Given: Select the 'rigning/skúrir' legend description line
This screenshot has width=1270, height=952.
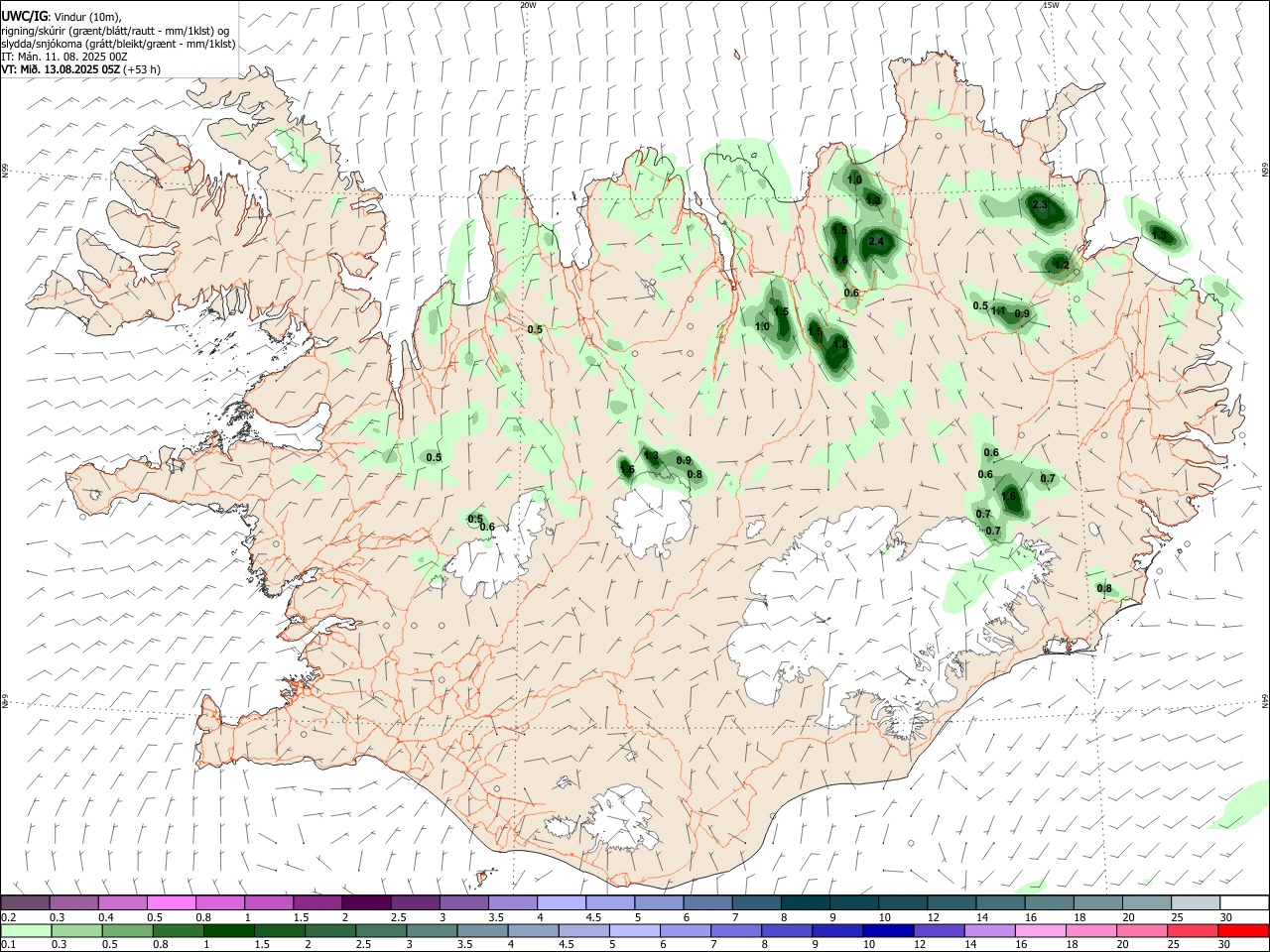Looking at the screenshot, I should coord(115,31).
